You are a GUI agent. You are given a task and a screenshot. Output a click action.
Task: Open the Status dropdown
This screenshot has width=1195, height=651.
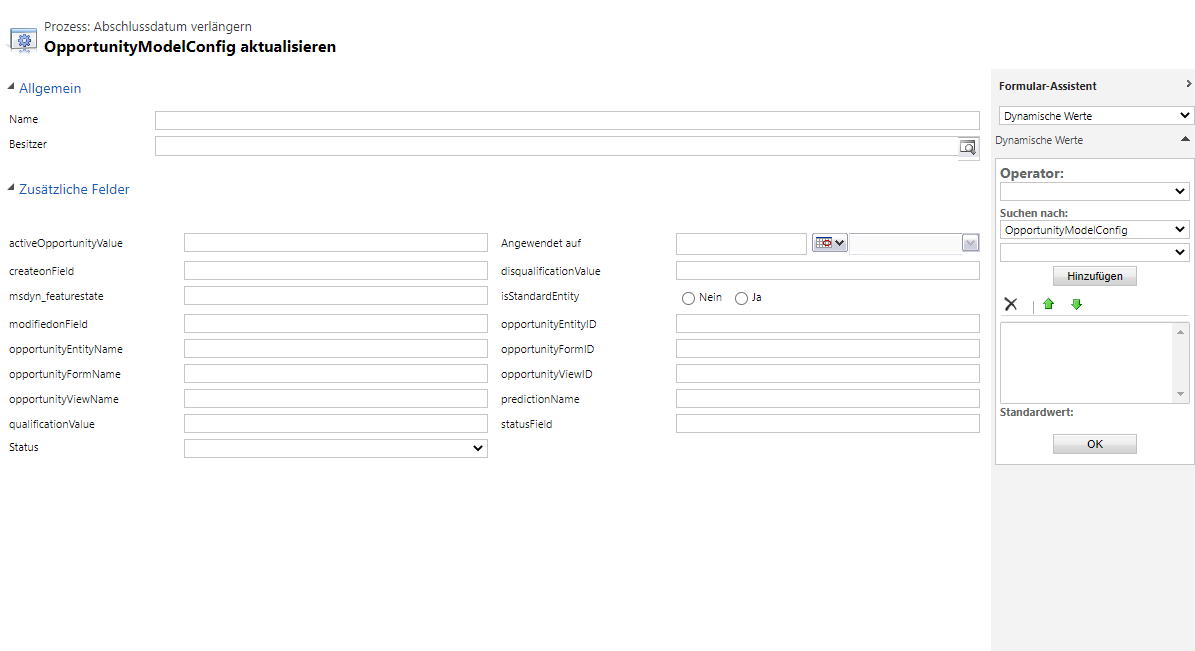pyautogui.click(x=335, y=448)
